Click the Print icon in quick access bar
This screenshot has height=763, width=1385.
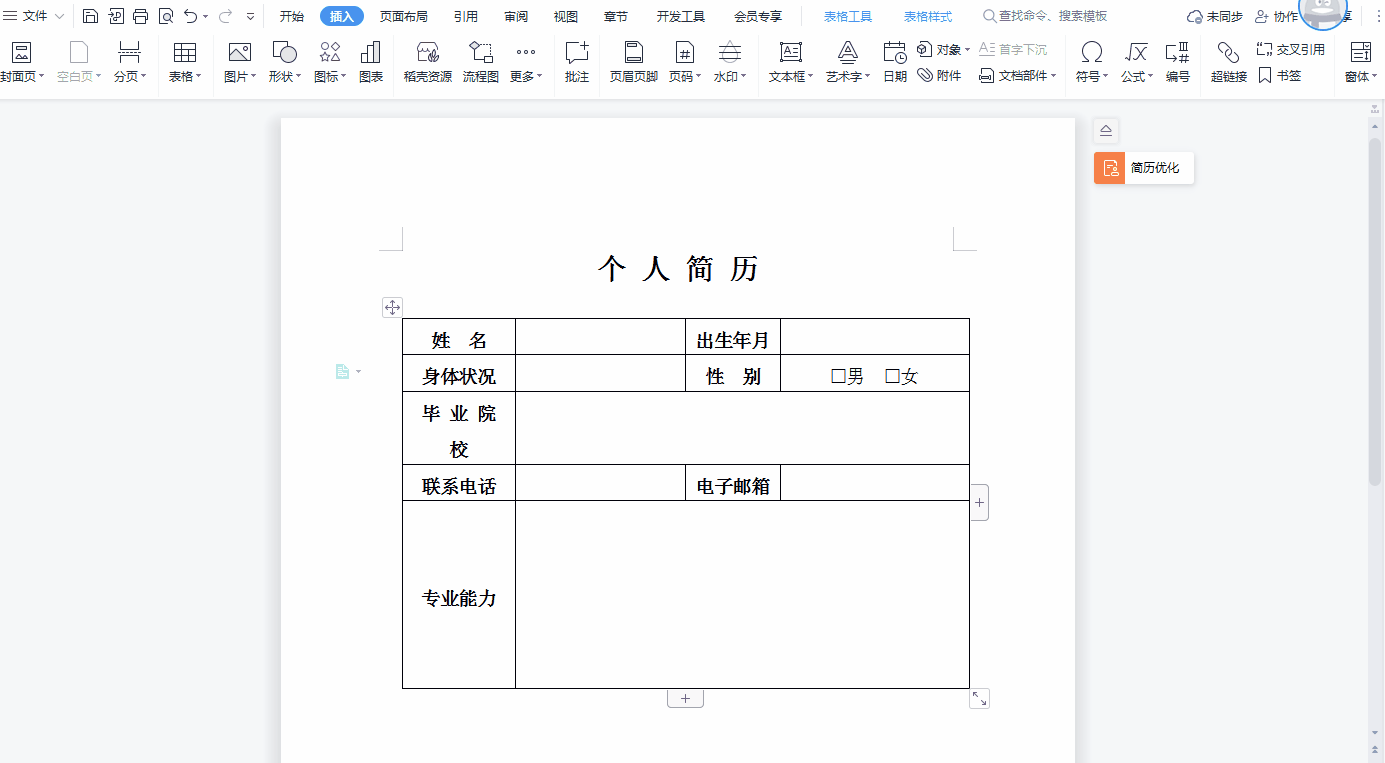pos(141,16)
